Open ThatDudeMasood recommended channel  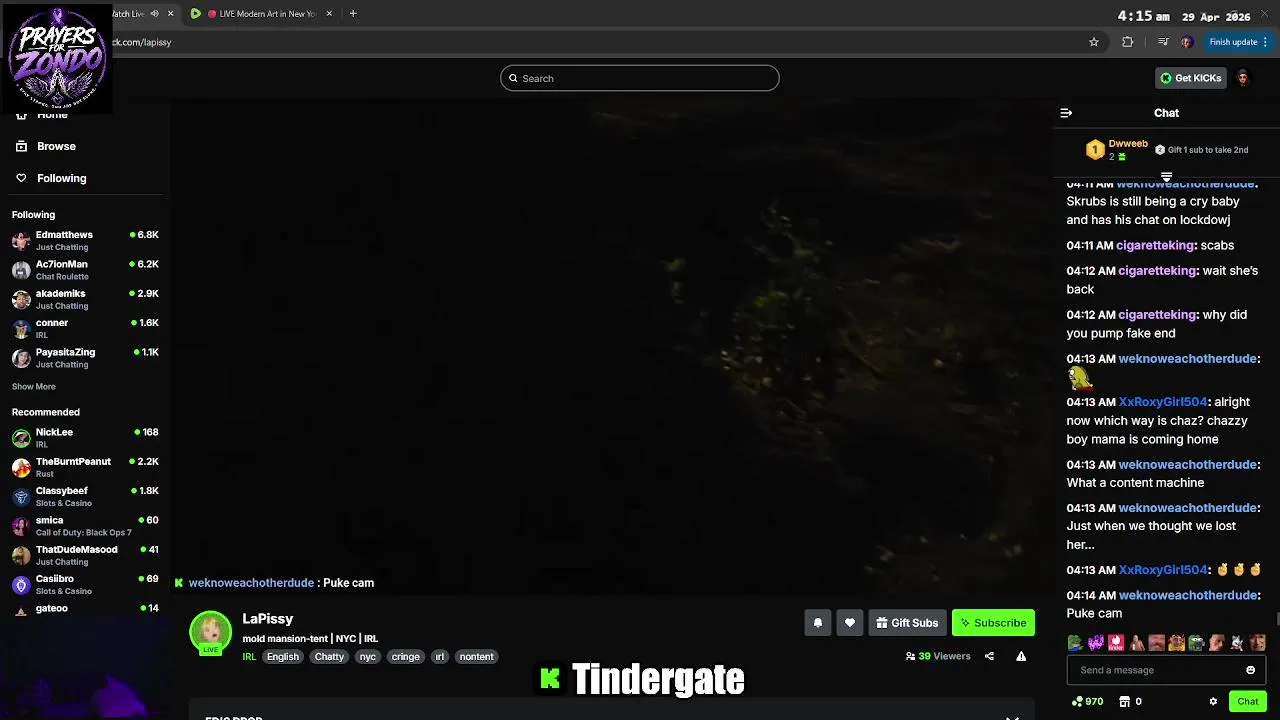(85, 555)
